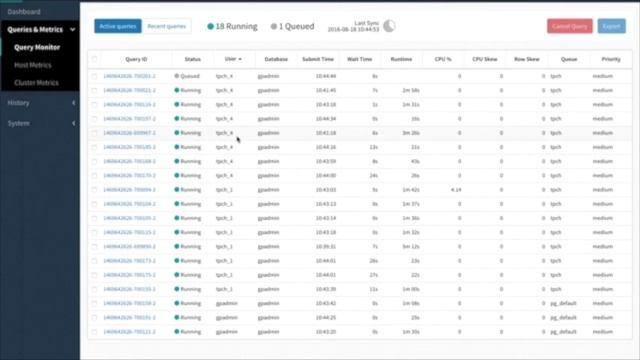Viewport: 640px width, 360px height.
Task: Tick checkbox of query submitted 10:43:42
Action: click(94, 303)
